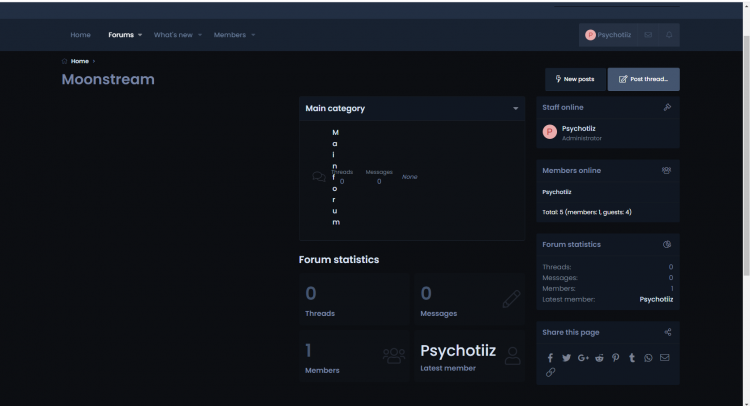Share page on Pinterest
Viewport: 750px width, 406px height.
coord(616,358)
